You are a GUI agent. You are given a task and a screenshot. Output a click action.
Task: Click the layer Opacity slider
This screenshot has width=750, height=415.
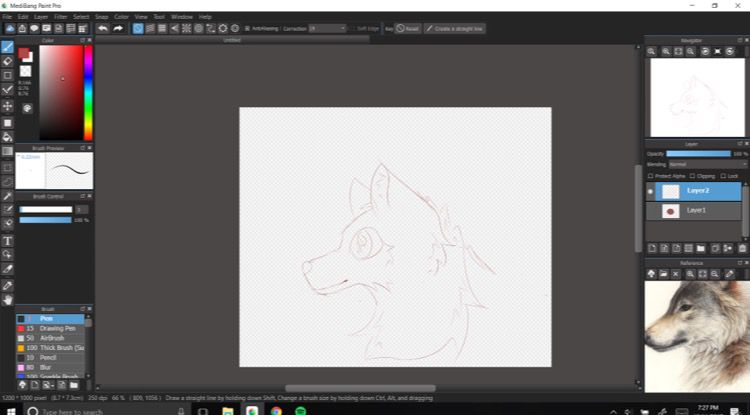pyautogui.click(x=698, y=154)
